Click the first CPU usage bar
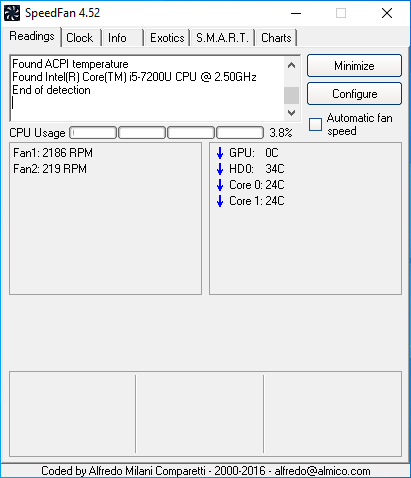 click(93, 133)
